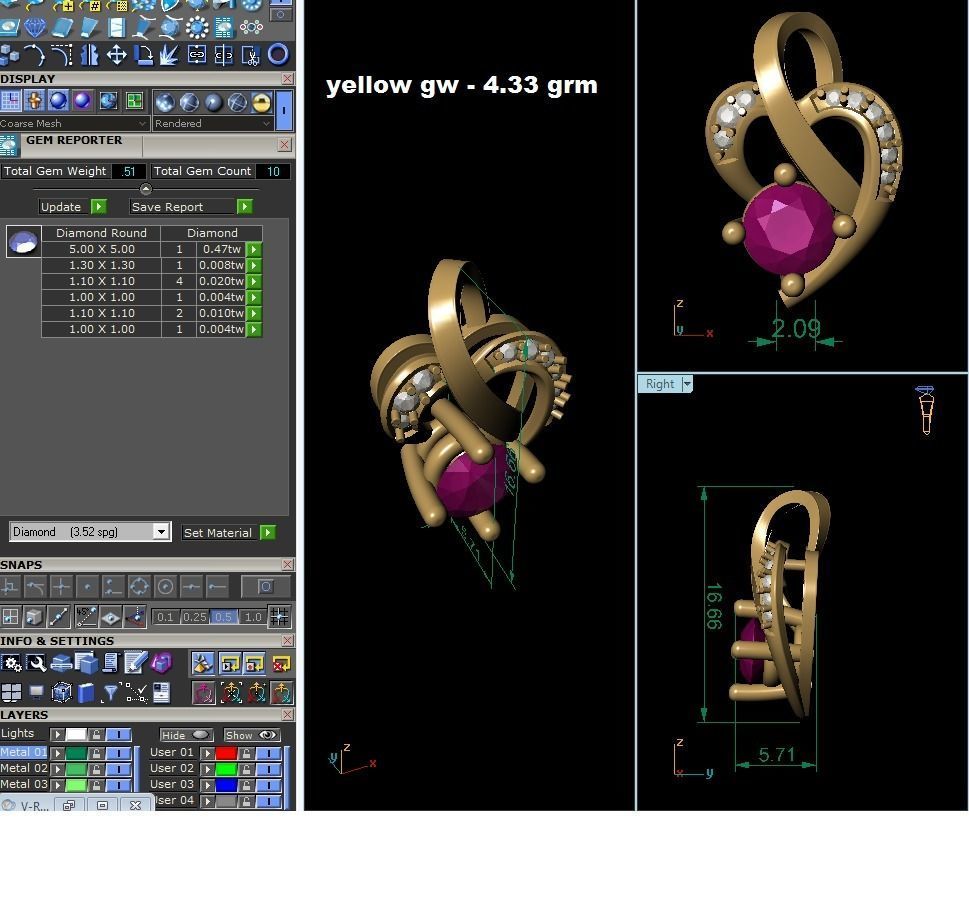Image resolution: width=969 pixels, height=902 pixels.
Task: Click the User 03 blue color swatch
Action: point(226,785)
